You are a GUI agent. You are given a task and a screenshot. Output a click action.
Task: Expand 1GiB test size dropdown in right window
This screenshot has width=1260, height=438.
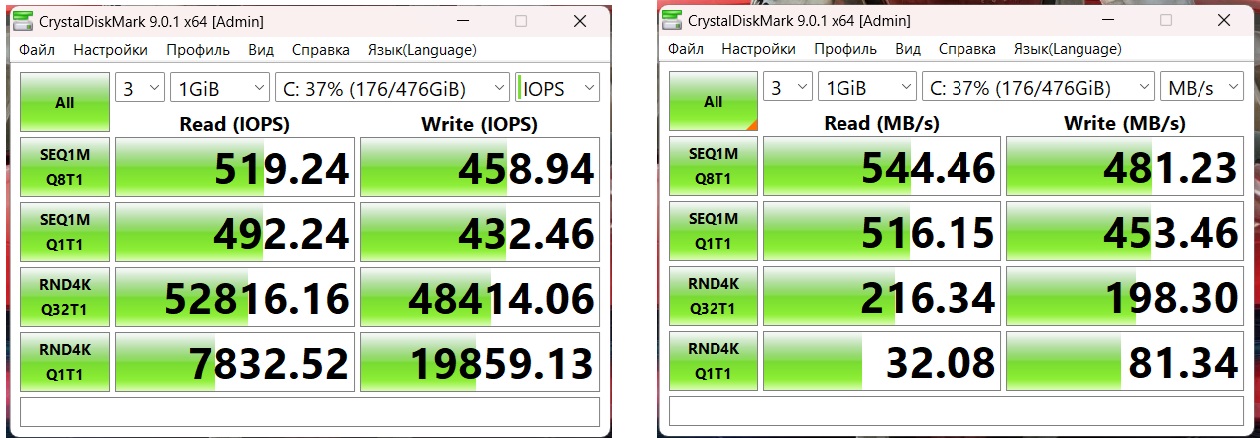(868, 87)
